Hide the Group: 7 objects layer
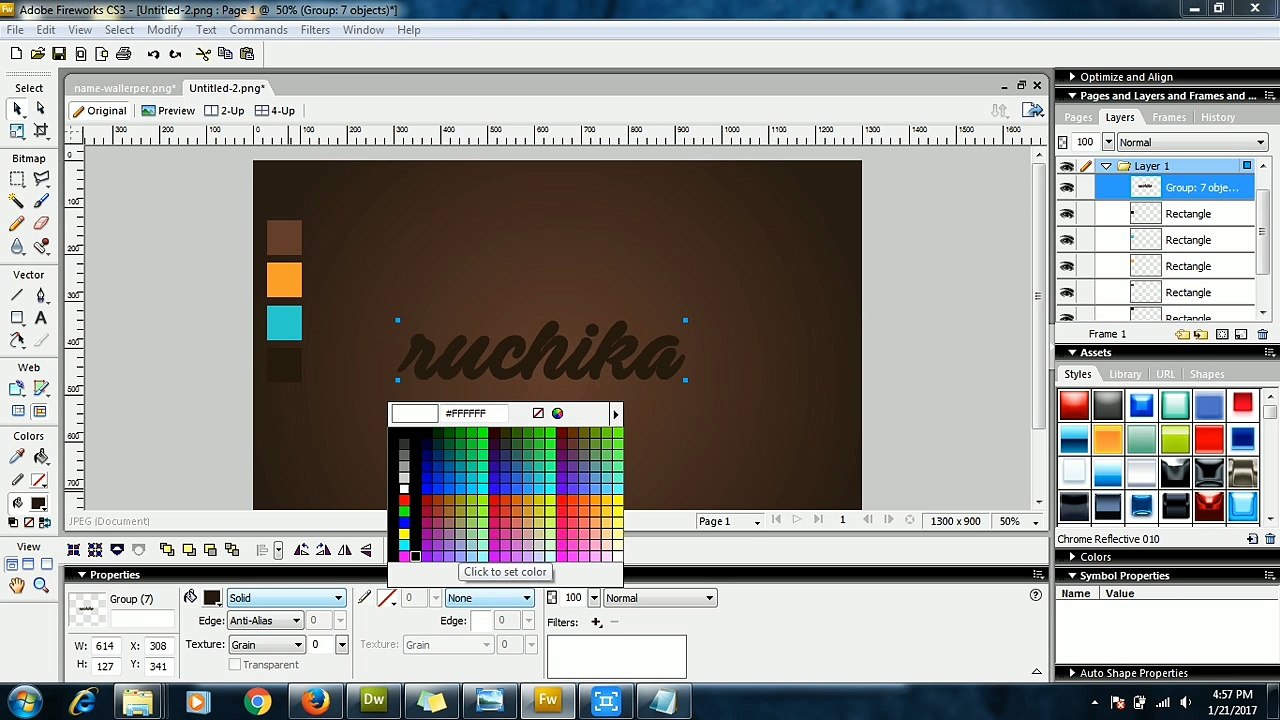This screenshot has width=1280, height=720. pyautogui.click(x=1067, y=188)
